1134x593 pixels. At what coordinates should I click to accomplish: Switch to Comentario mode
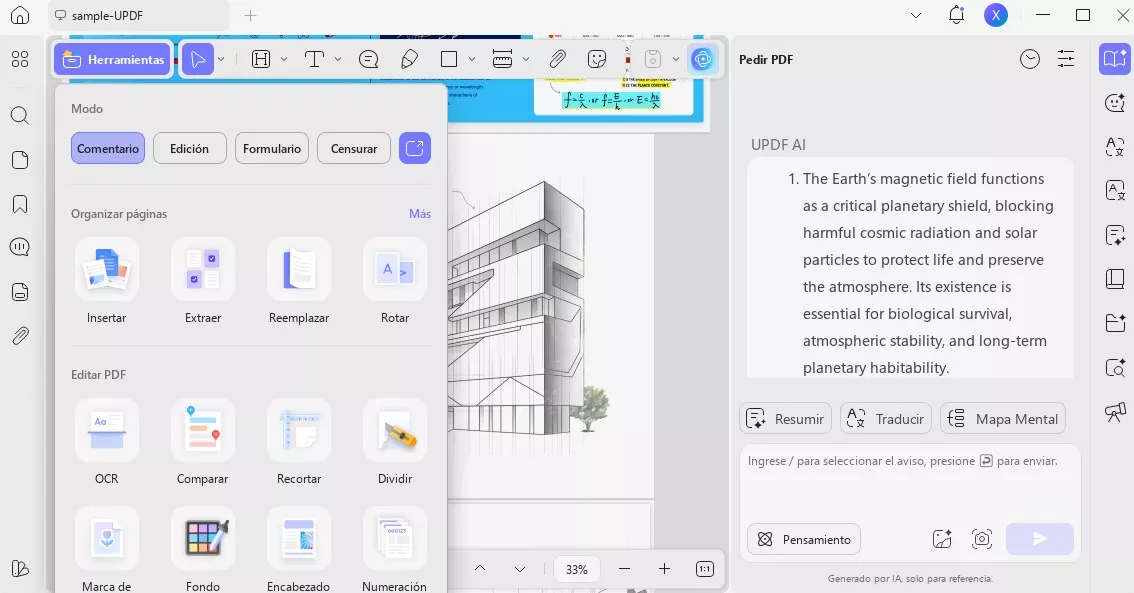click(x=108, y=148)
